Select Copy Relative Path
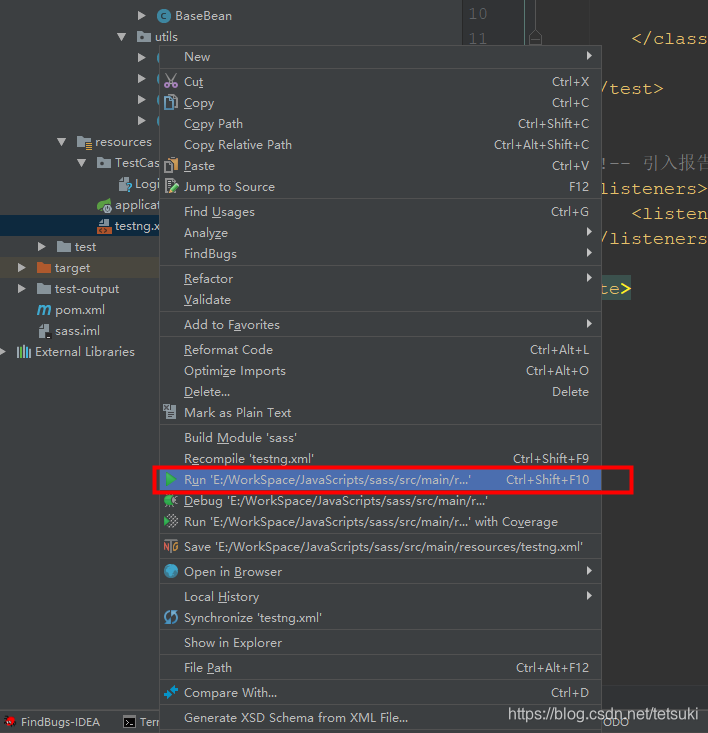 (x=380, y=144)
